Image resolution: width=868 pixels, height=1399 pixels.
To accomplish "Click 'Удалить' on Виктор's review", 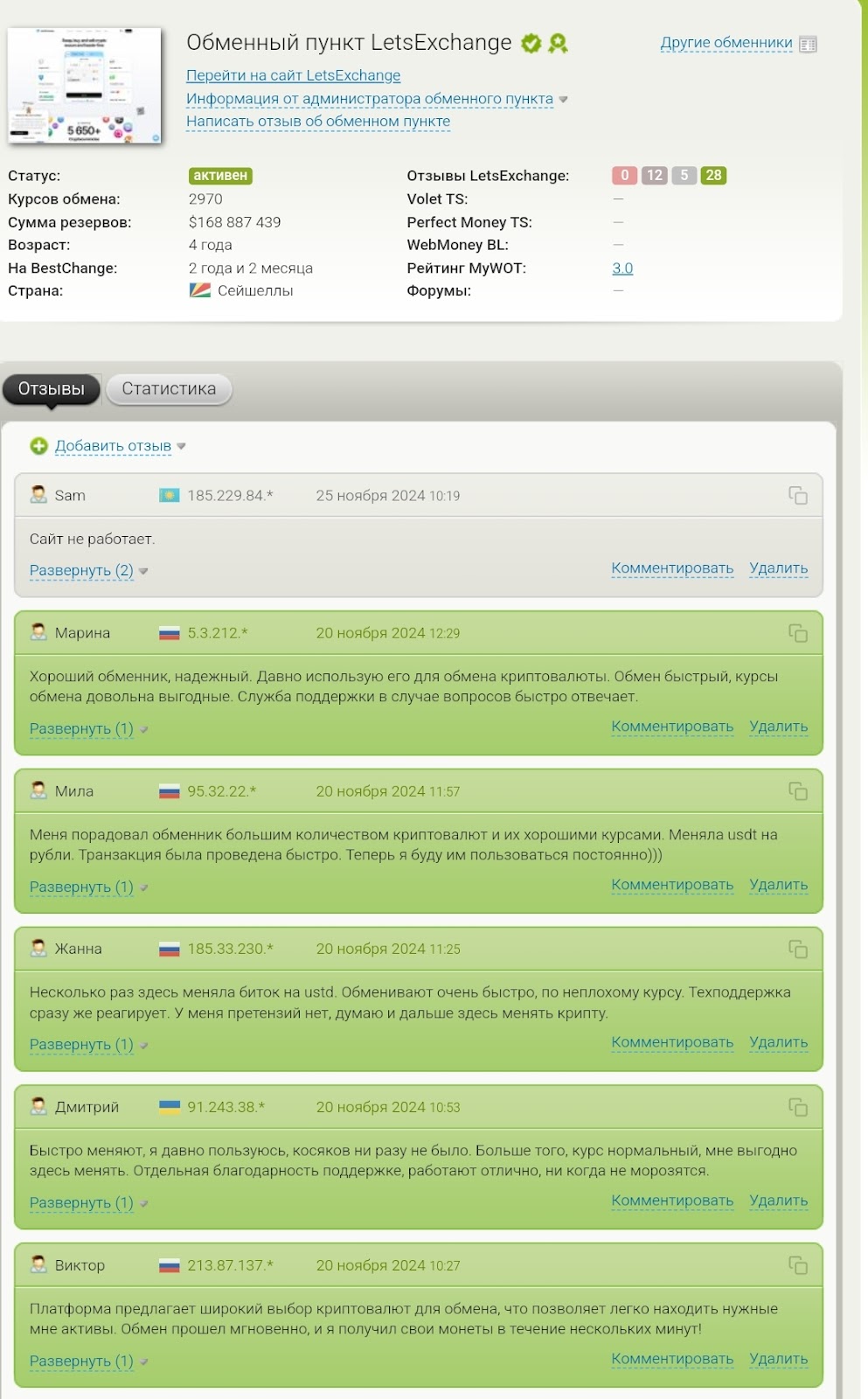I will pyautogui.click(x=778, y=1359).
